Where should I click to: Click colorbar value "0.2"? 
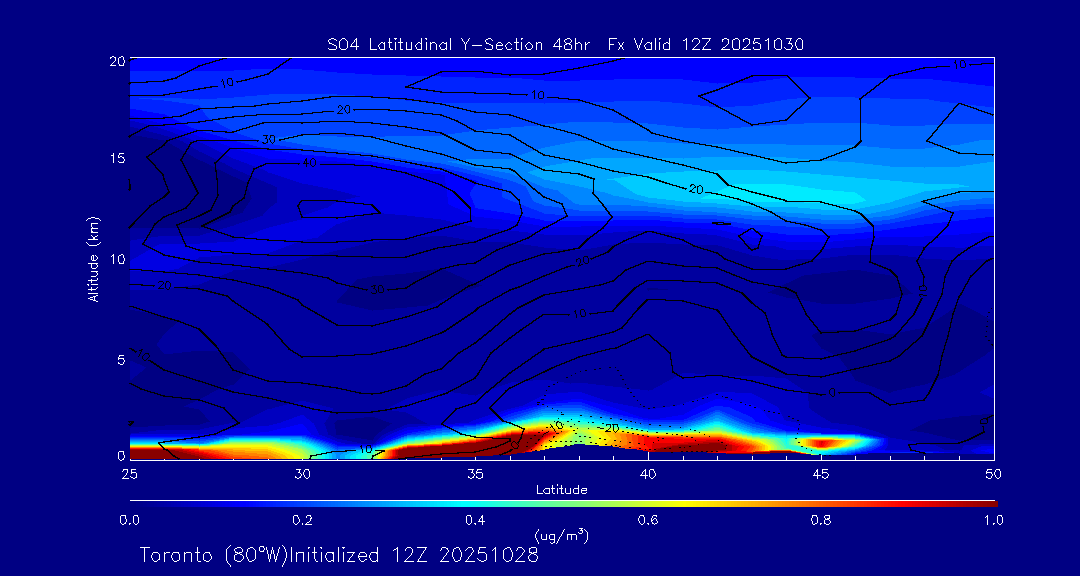point(304,520)
